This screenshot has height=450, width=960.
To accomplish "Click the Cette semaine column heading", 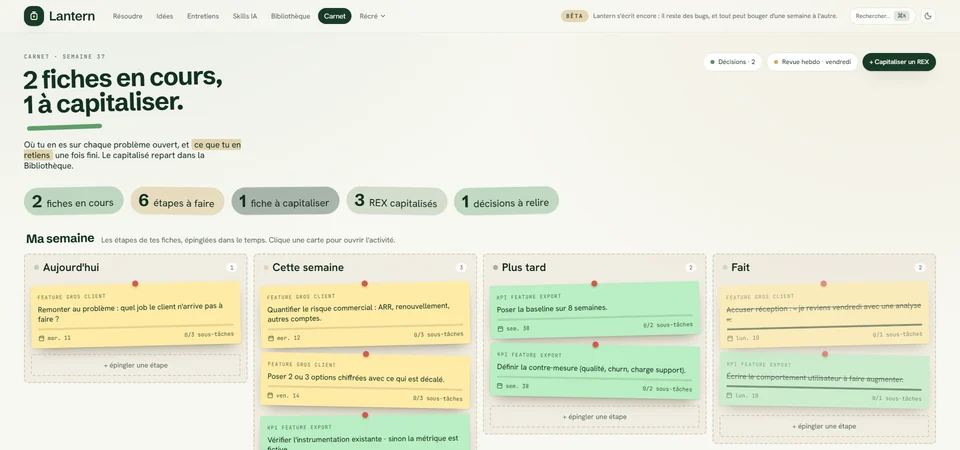I will (x=308, y=268).
